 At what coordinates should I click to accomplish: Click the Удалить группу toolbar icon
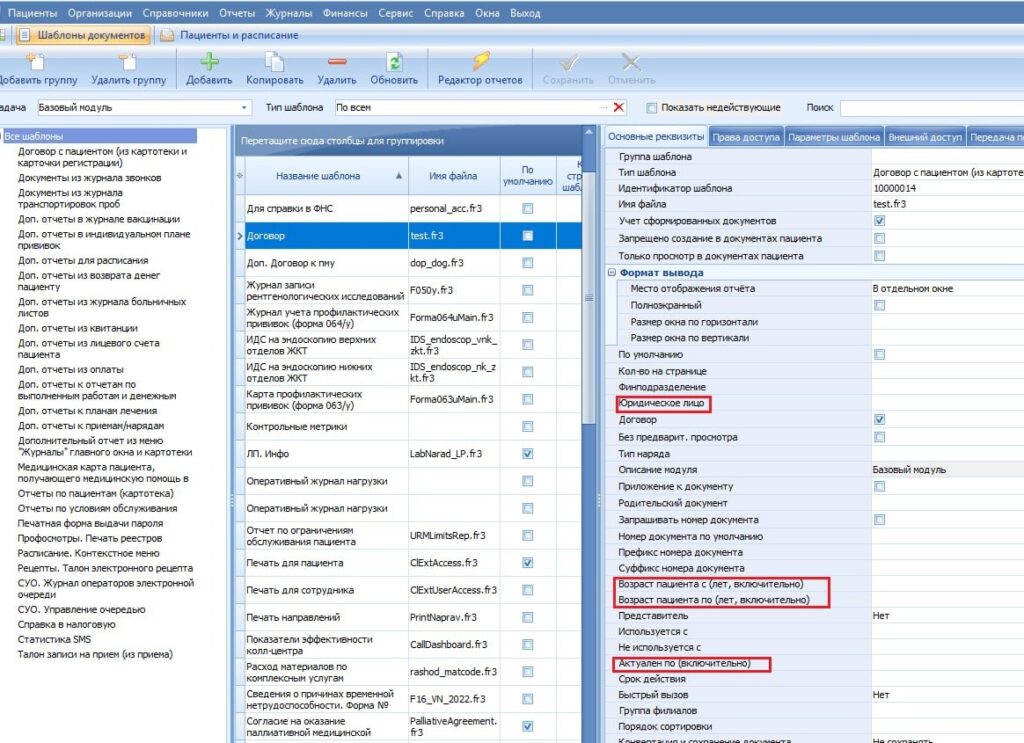pos(128,61)
